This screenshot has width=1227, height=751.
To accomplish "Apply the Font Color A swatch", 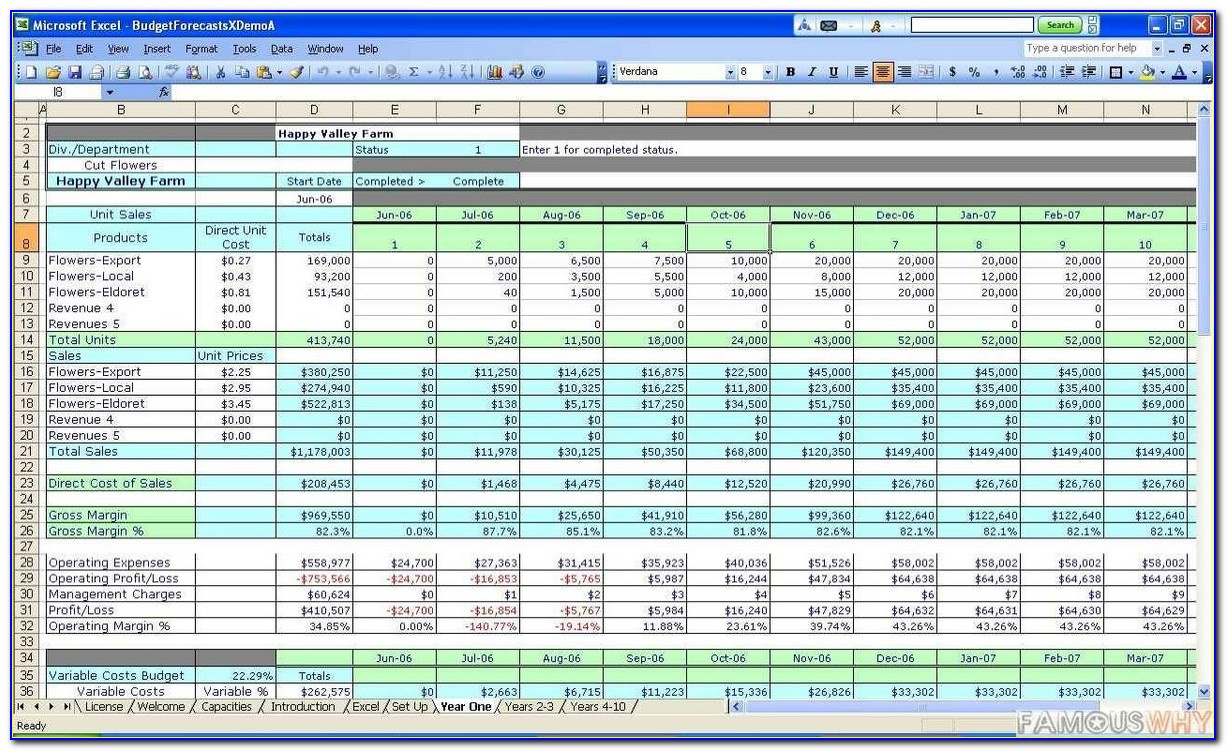I will [1180, 72].
